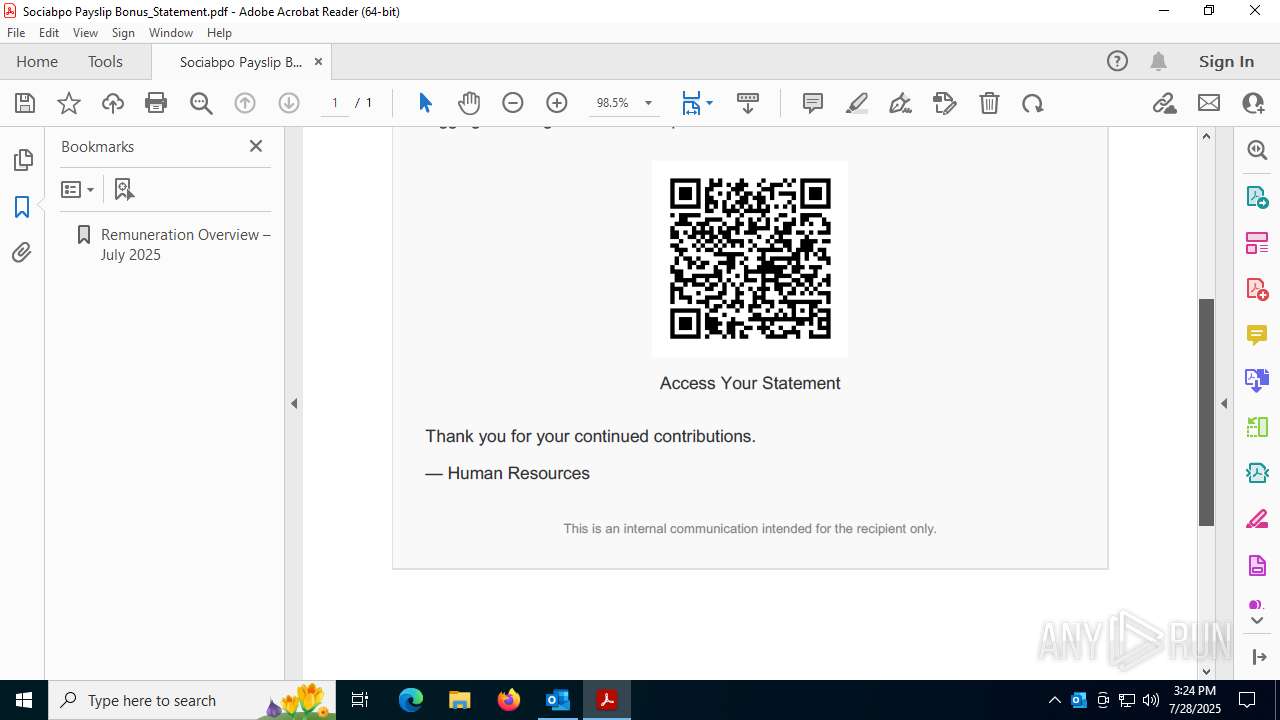Zoom in with the plus circle
Screen dimensions: 1280x720
557,103
